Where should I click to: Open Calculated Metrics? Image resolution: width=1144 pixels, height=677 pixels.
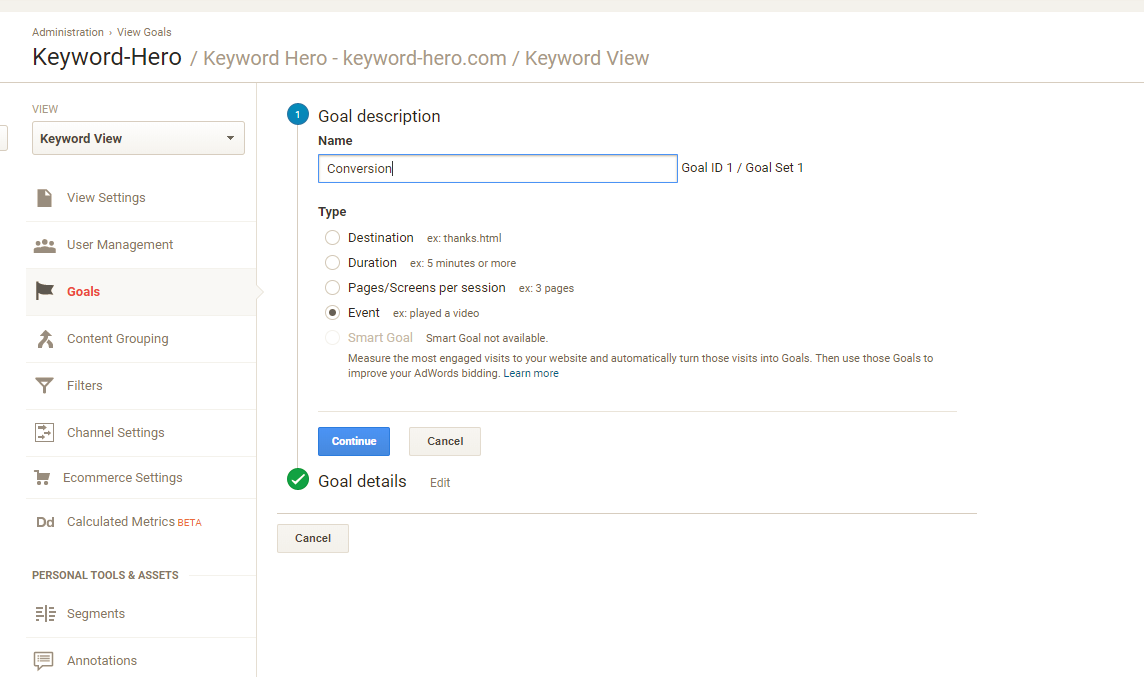point(120,522)
